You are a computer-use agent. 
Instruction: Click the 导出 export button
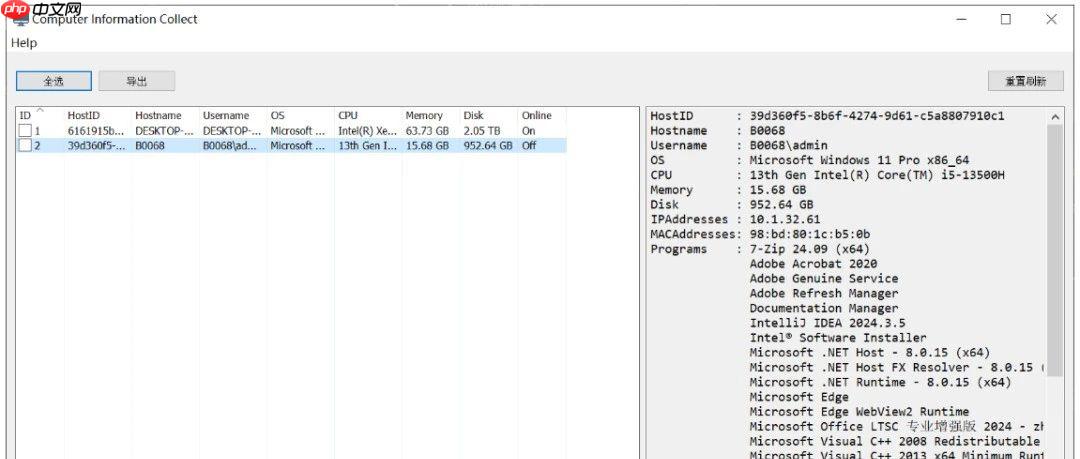coord(136,81)
